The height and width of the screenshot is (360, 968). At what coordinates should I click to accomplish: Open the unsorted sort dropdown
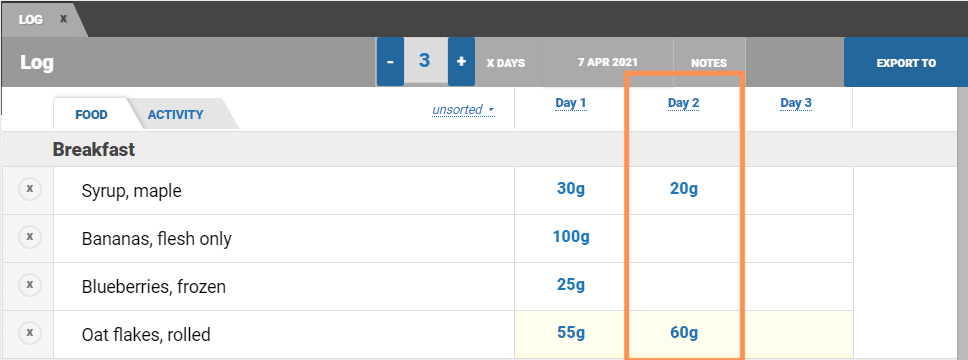[463, 110]
